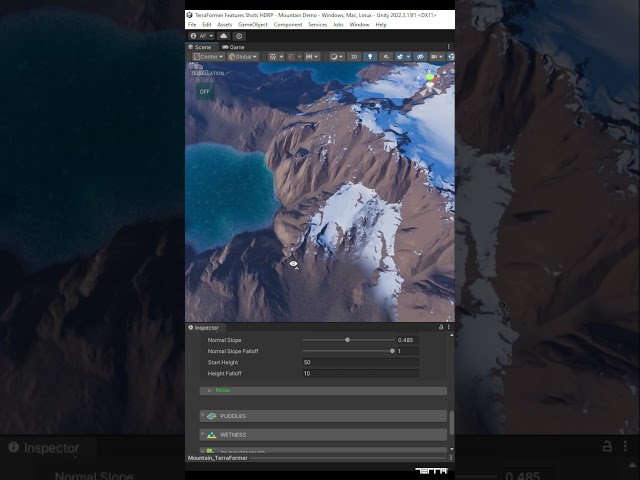
Task: Click the Inspector scroll-down arrow
Action: pyautogui.click(x=451, y=449)
